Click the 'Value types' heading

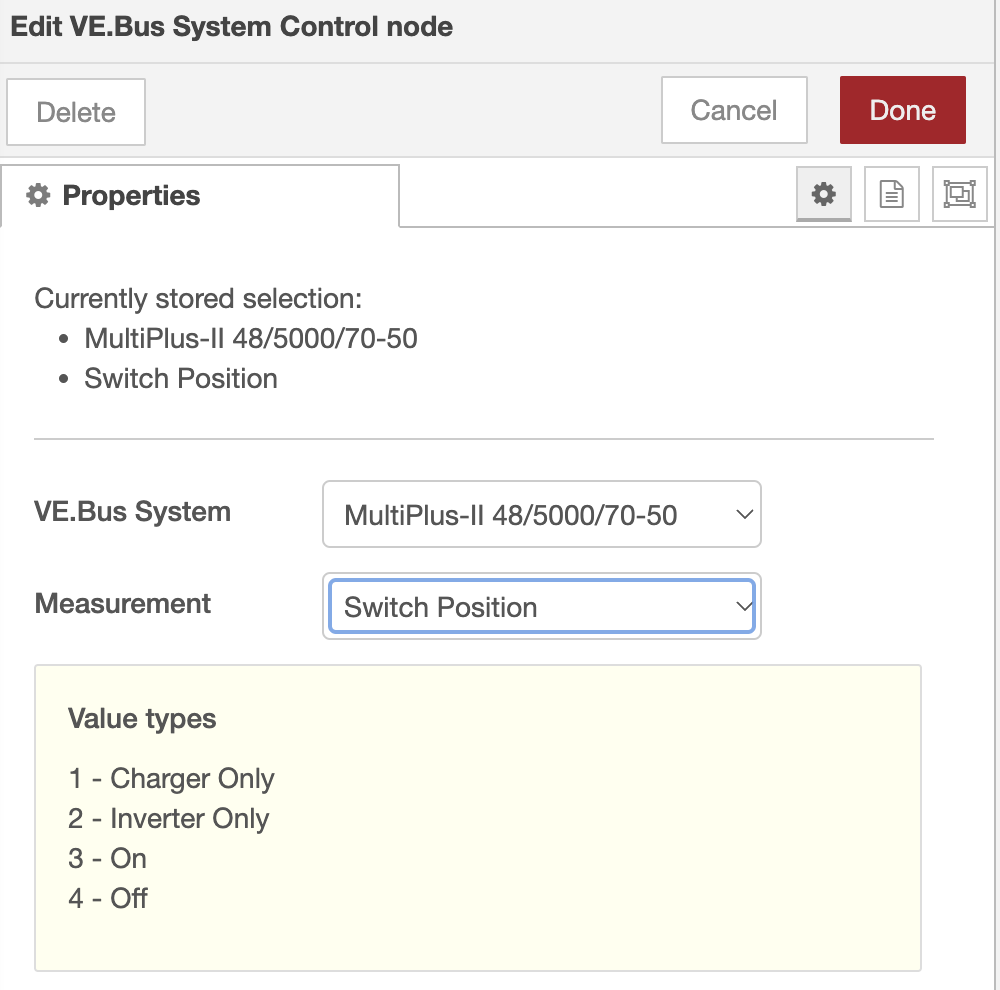142,718
